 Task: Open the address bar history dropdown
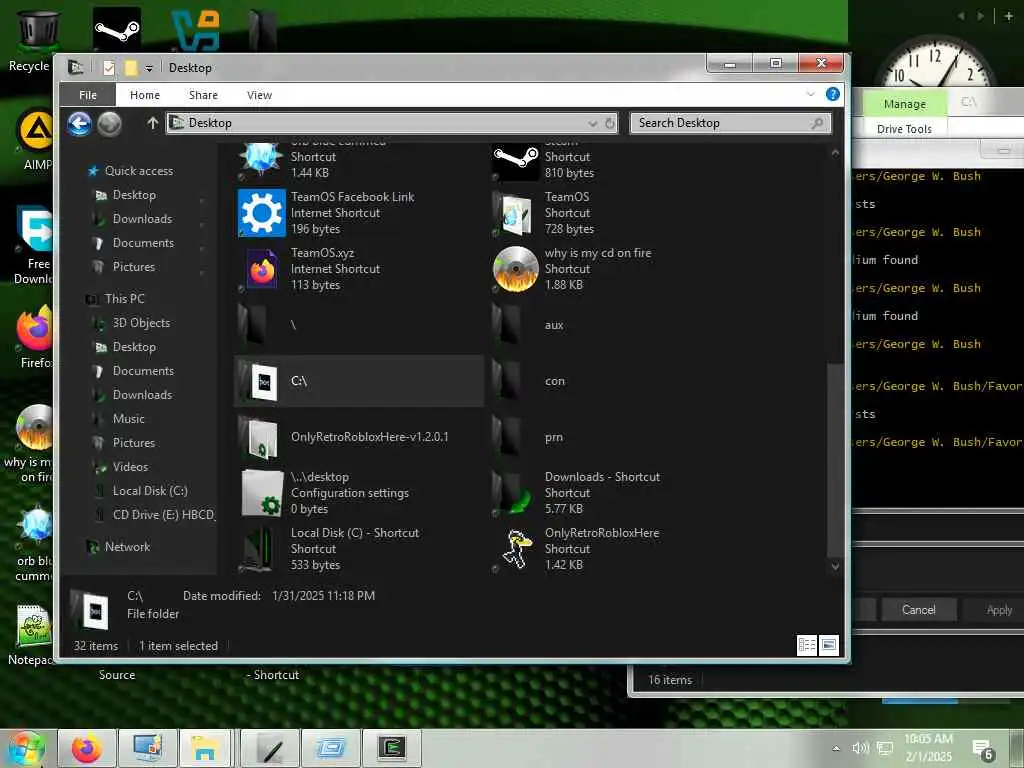[x=592, y=123]
